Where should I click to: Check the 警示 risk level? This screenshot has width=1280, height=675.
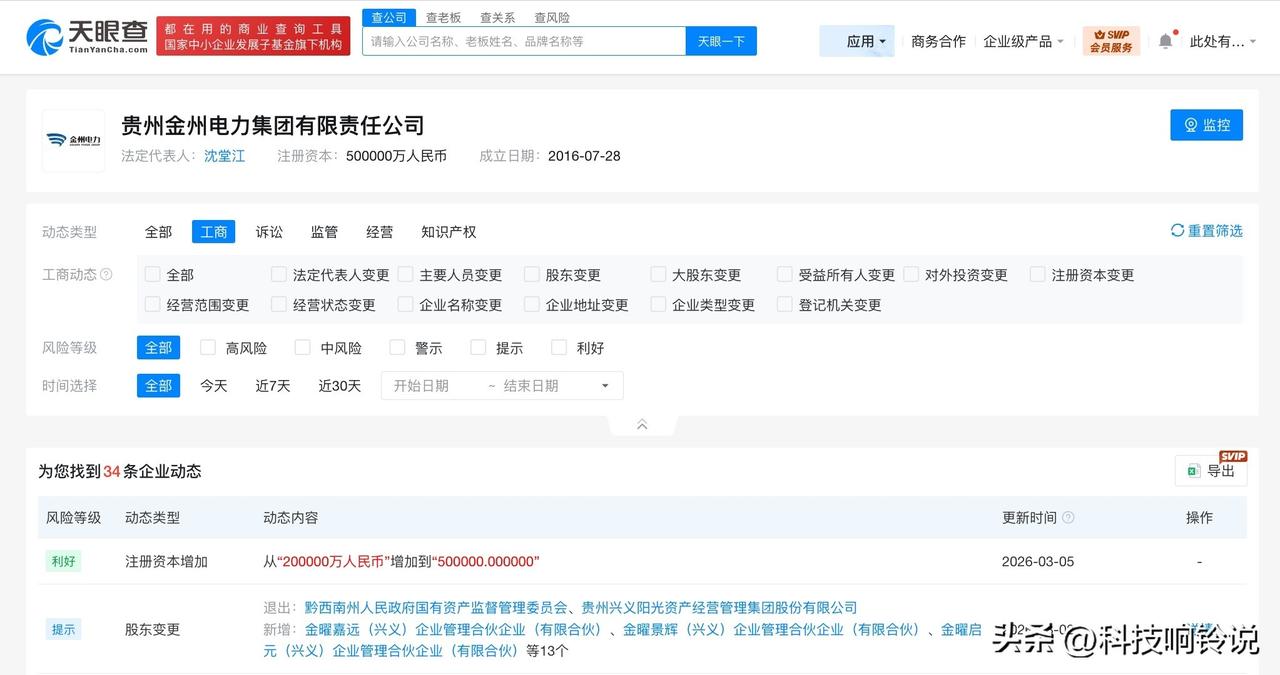click(x=397, y=347)
